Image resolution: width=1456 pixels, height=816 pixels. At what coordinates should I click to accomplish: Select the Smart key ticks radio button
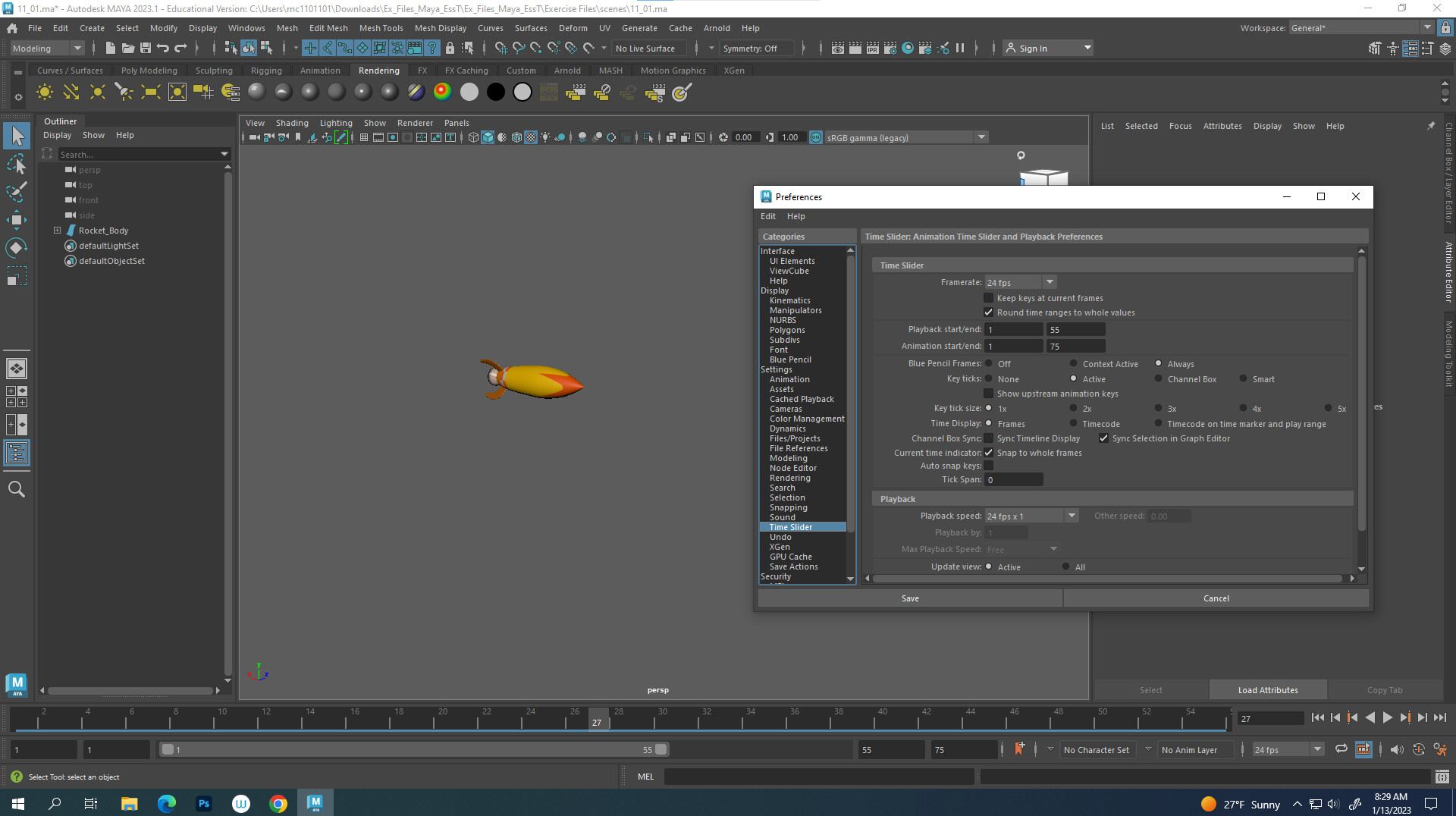tap(1243, 378)
